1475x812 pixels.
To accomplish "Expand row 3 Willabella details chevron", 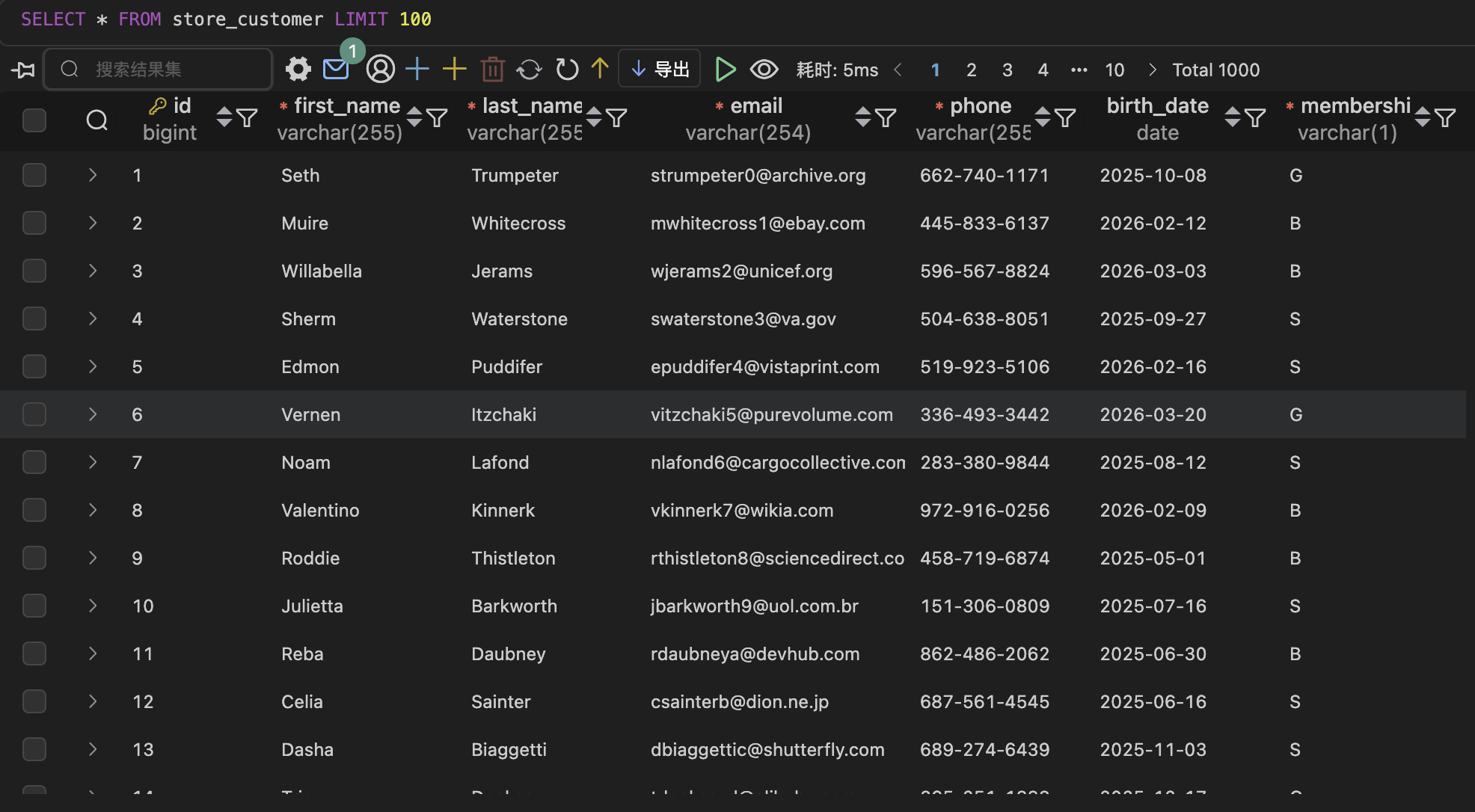I will (x=93, y=271).
